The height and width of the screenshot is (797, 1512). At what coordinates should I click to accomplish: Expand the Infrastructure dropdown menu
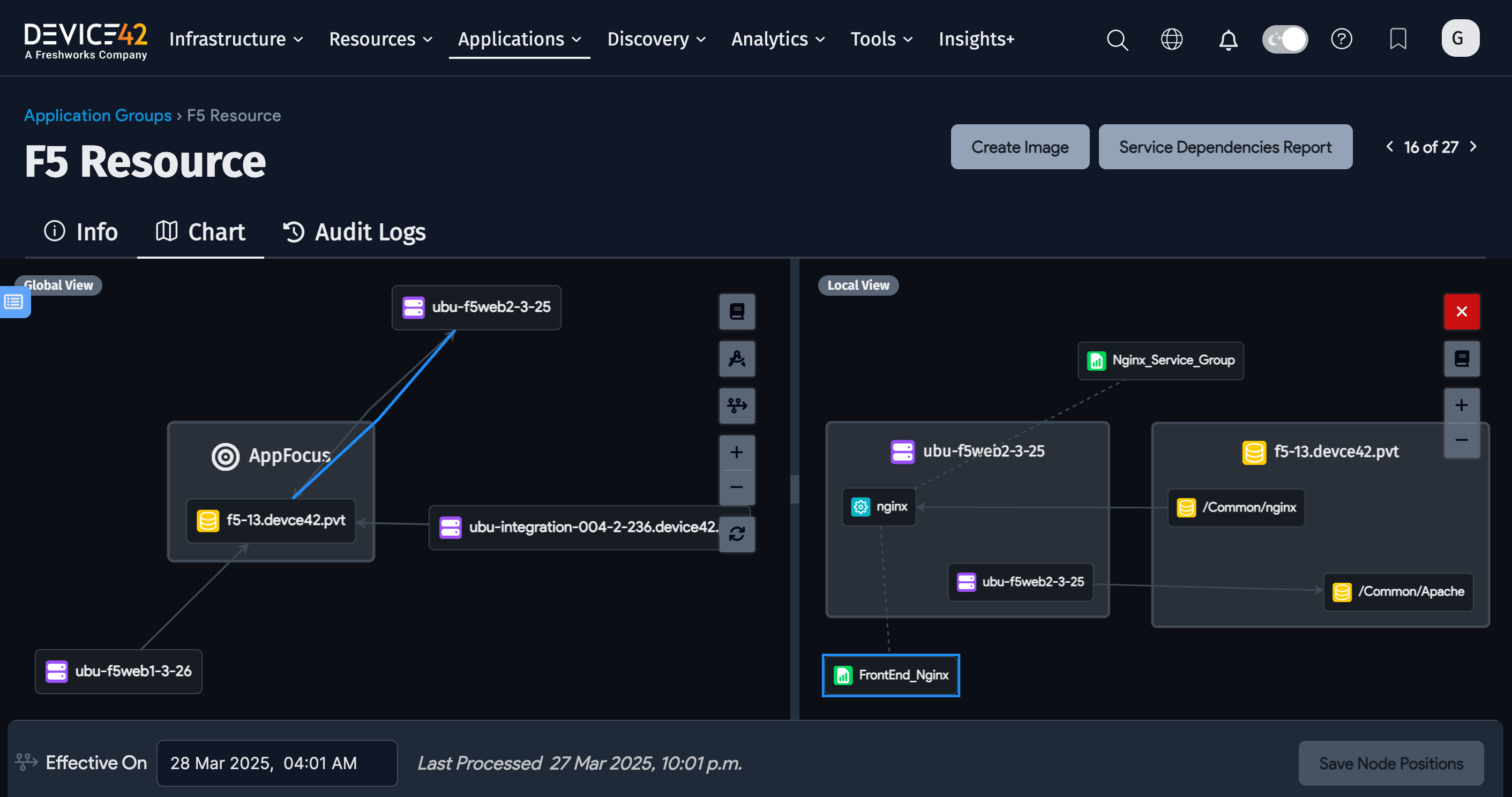click(x=235, y=39)
